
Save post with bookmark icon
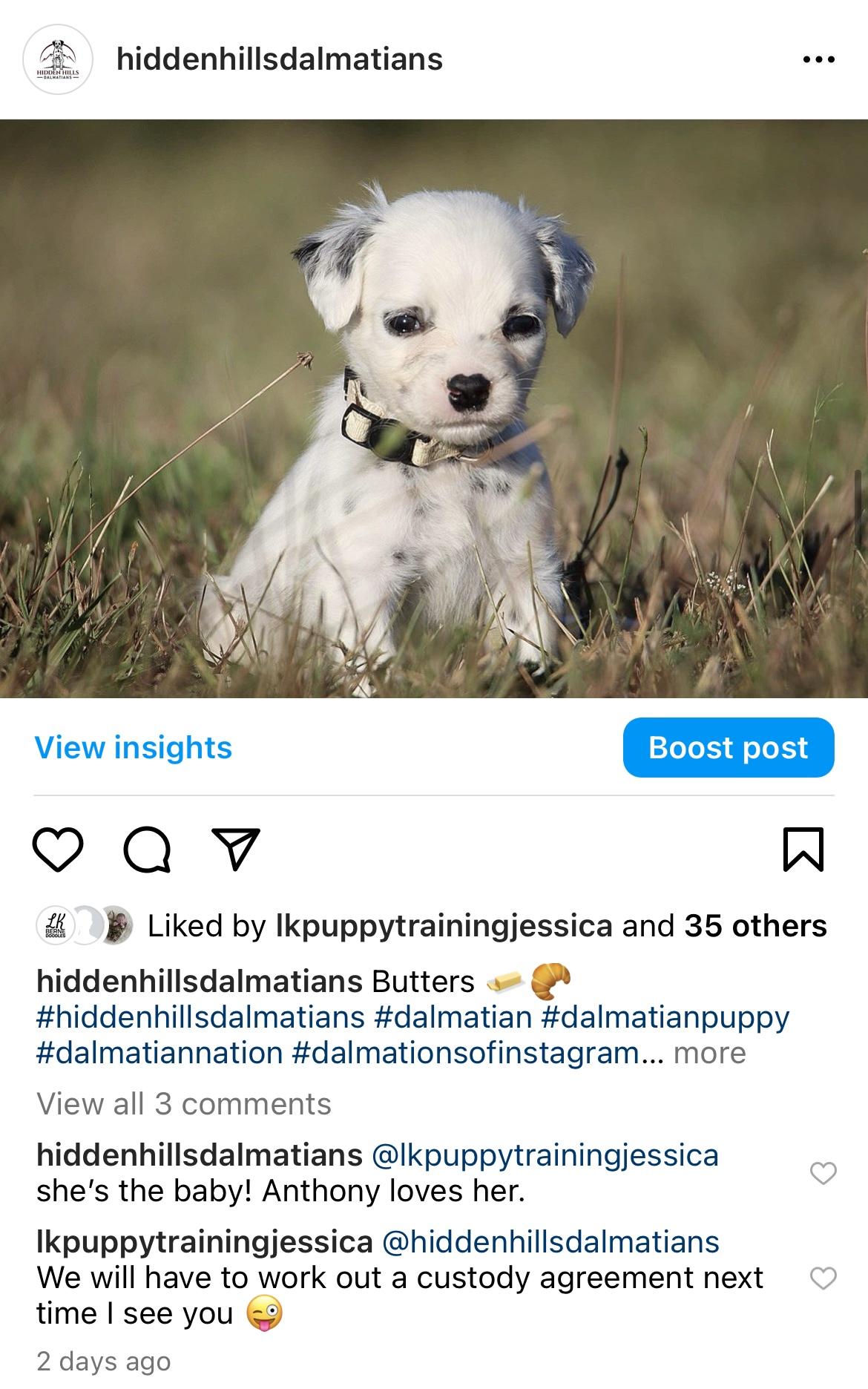pyautogui.click(x=803, y=850)
